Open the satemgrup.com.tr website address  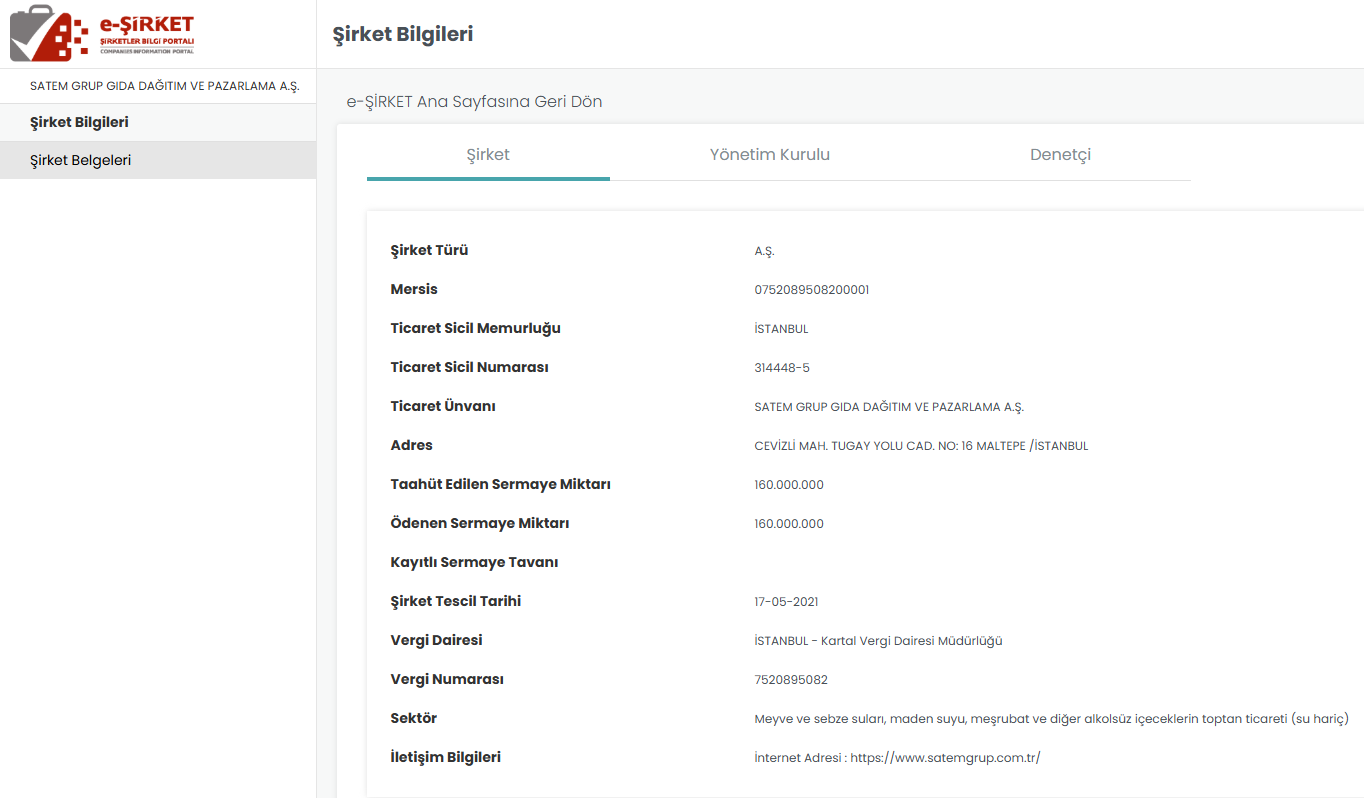tap(945, 758)
